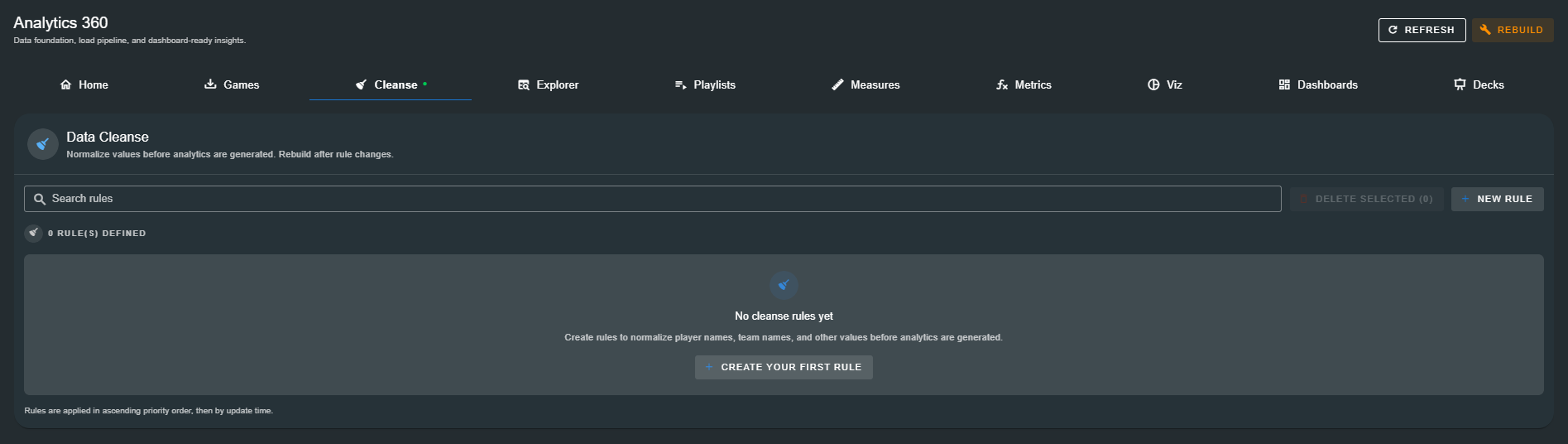Click Delete Selected (0) button
Viewport: 1568px width, 444px height.
[x=1366, y=199]
